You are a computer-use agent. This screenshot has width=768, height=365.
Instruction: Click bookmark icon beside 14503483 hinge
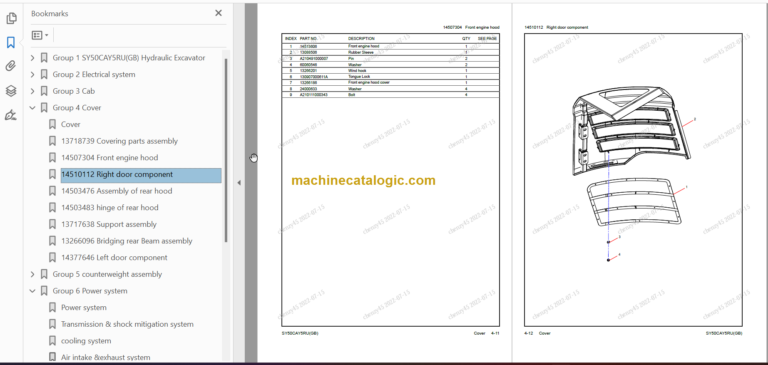click(x=52, y=208)
